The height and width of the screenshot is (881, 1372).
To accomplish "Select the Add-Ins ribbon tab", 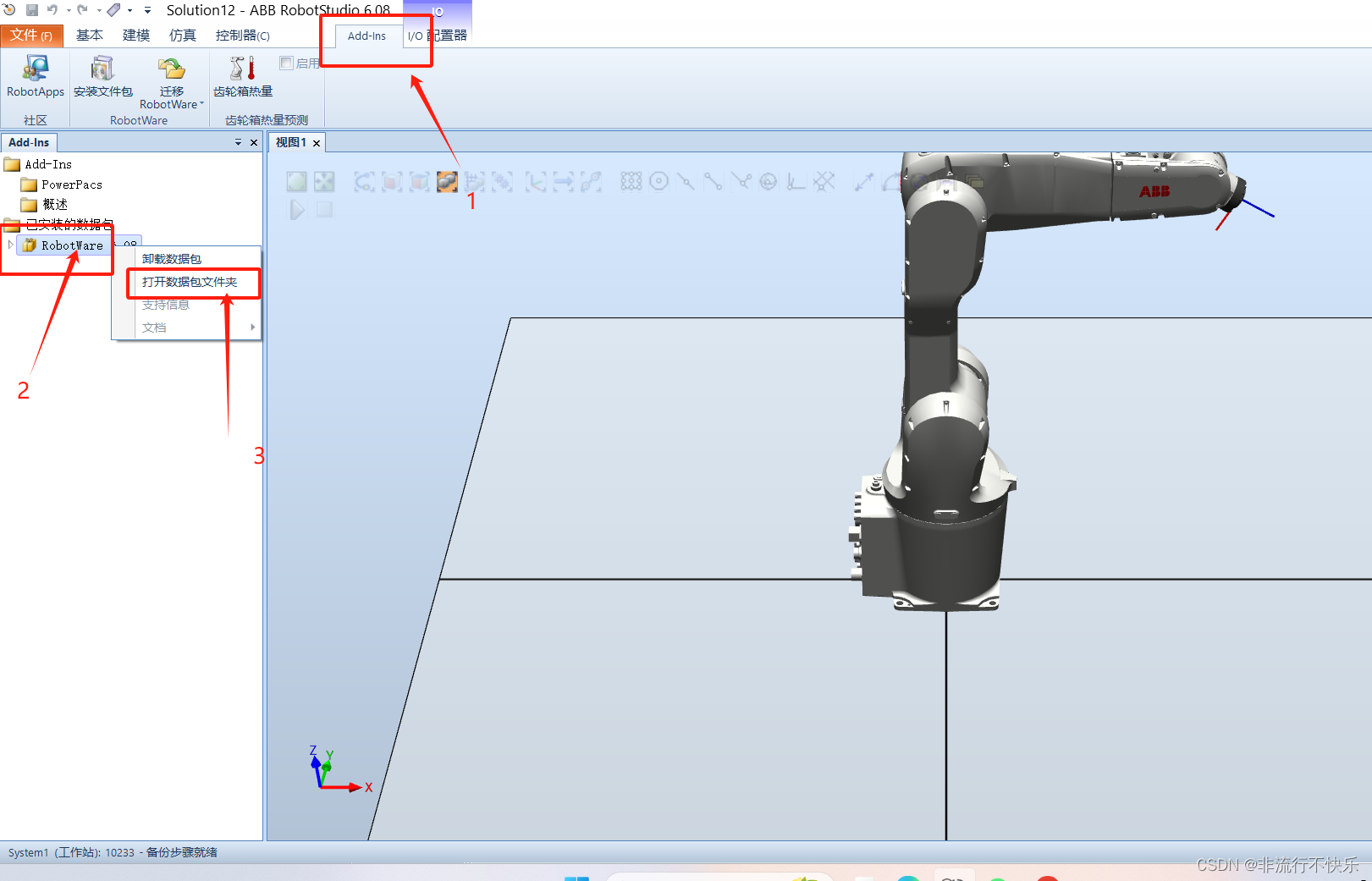I will [x=366, y=36].
